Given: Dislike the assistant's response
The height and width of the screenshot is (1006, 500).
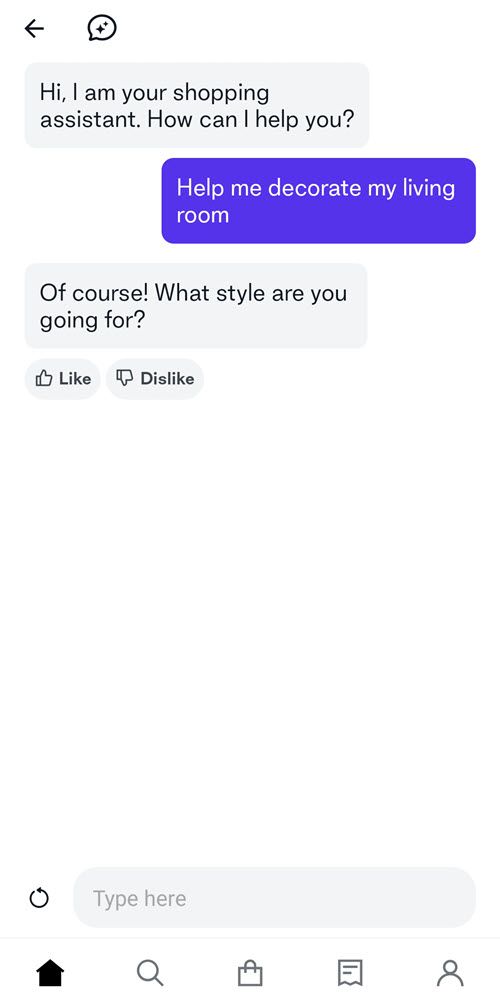Looking at the screenshot, I should click(x=155, y=379).
